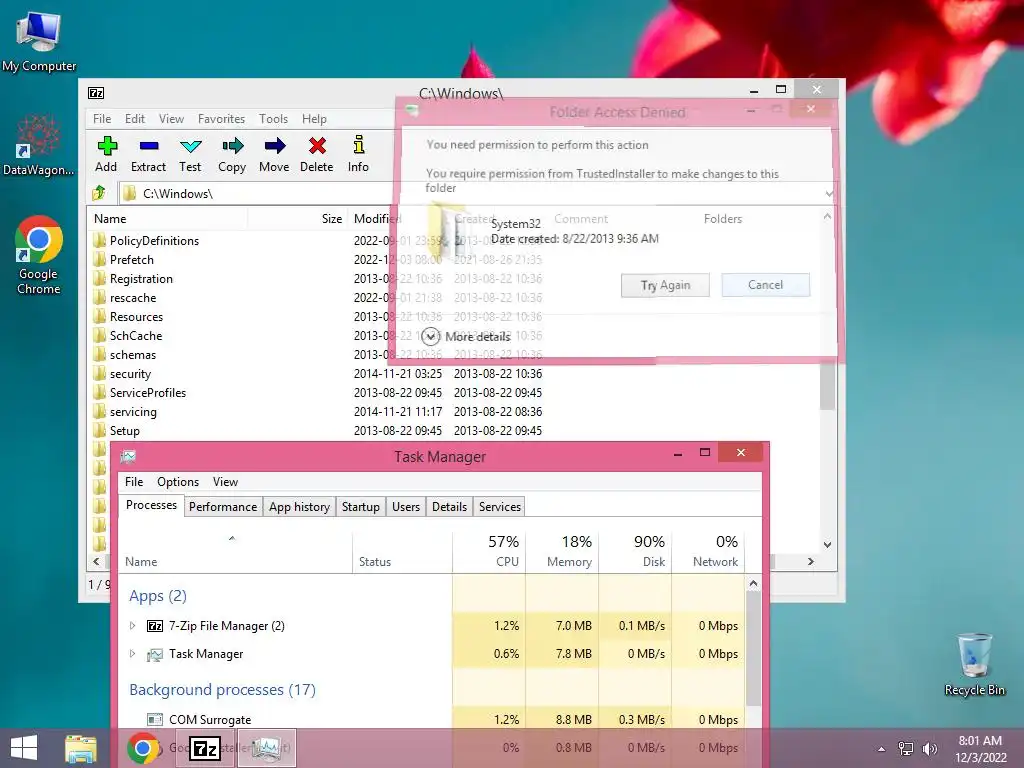Open the 7-Zip Help menu
Viewport: 1024px width, 768px height.
coord(314,119)
